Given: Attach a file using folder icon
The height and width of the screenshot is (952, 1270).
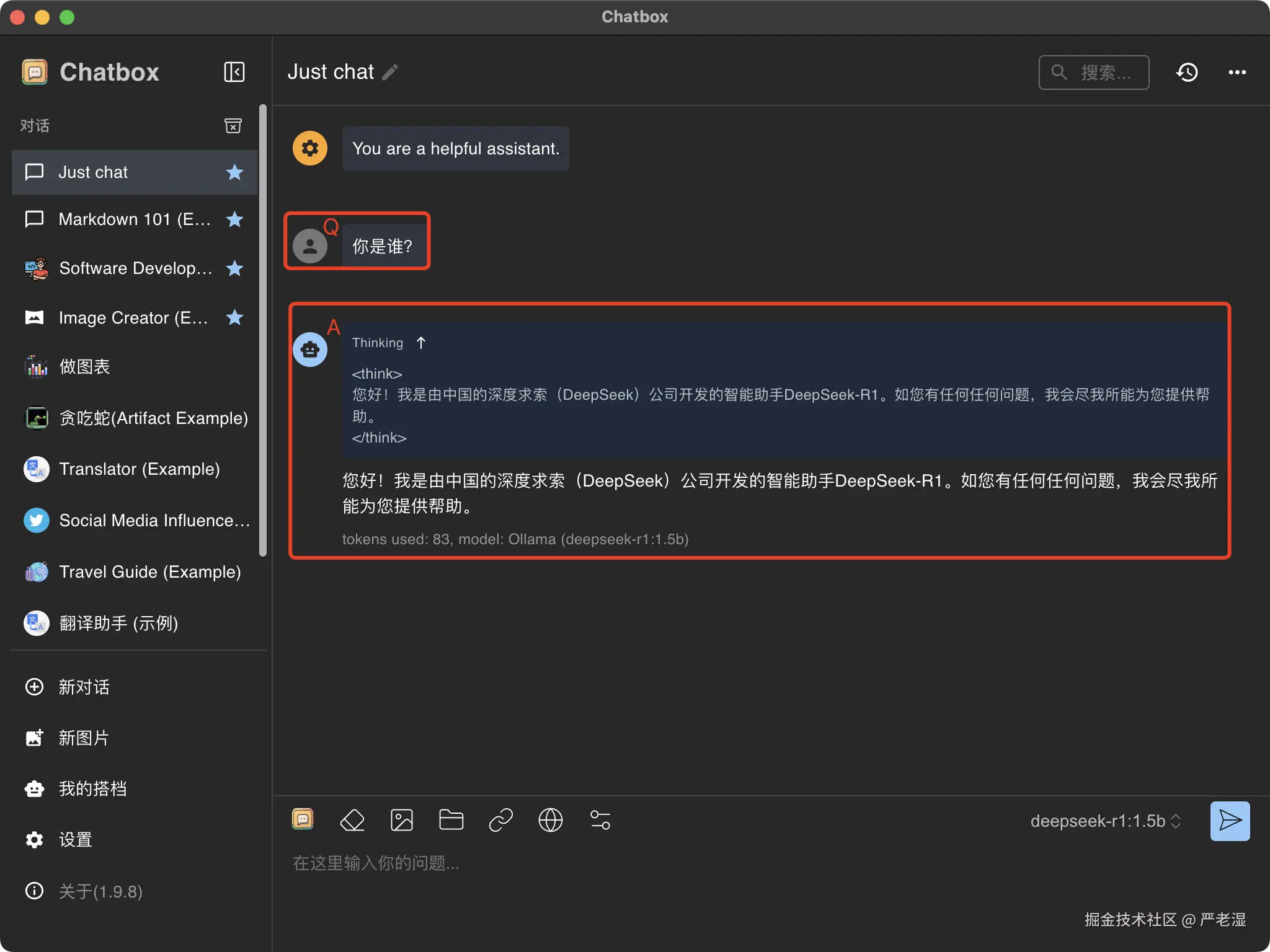Looking at the screenshot, I should tap(451, 820).
